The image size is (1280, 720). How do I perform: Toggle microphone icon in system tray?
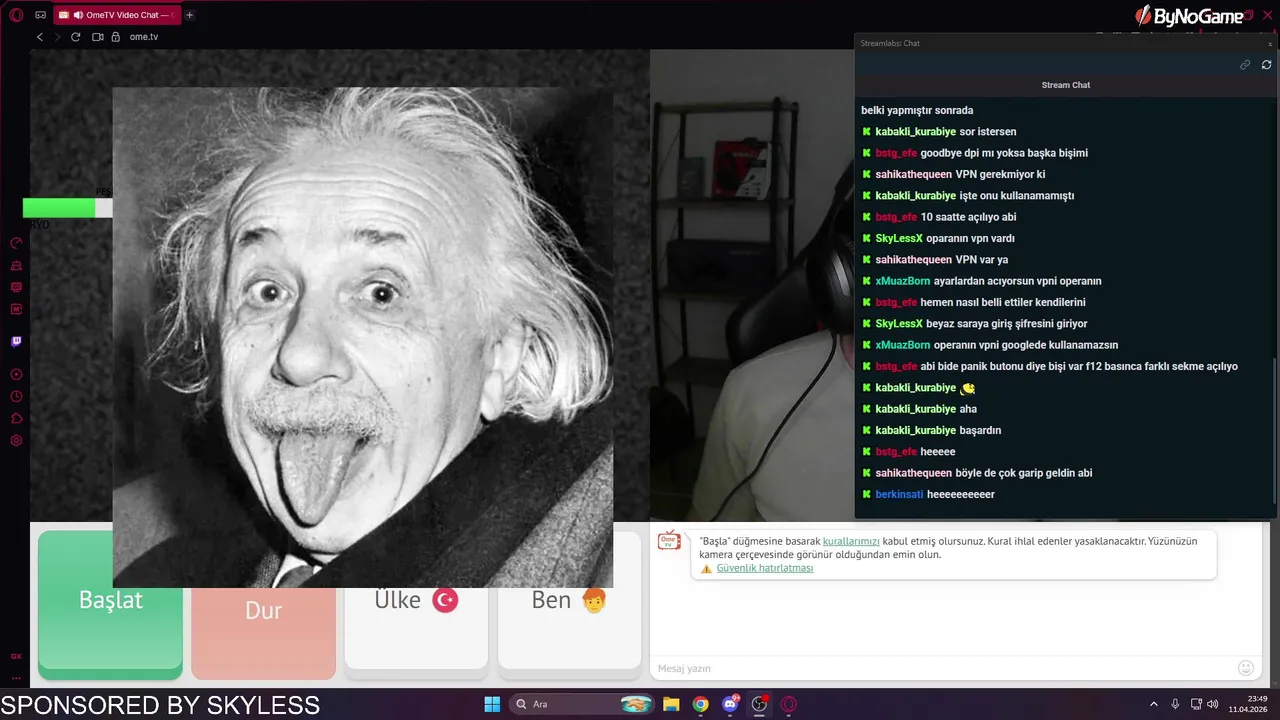point(1175,704)
